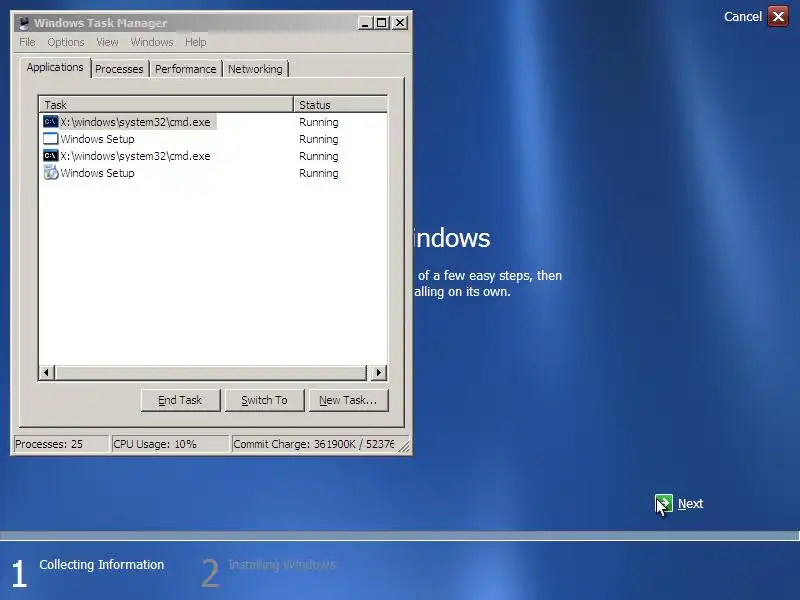Switch to the Performance tab
Viewport: 800px width, 600px height.
[x=186, y=69]
